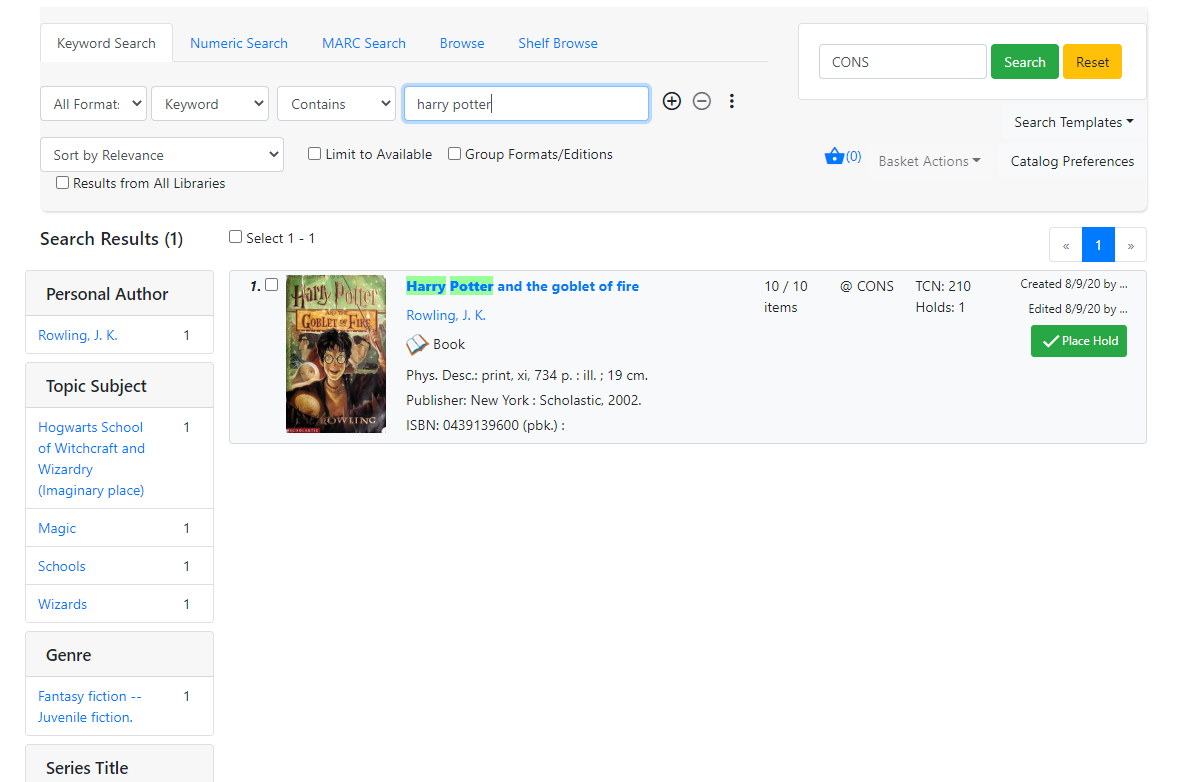Open the Sort by Relevance dropdown
This screenshot has width=1187, height=782.
[161, 154]
